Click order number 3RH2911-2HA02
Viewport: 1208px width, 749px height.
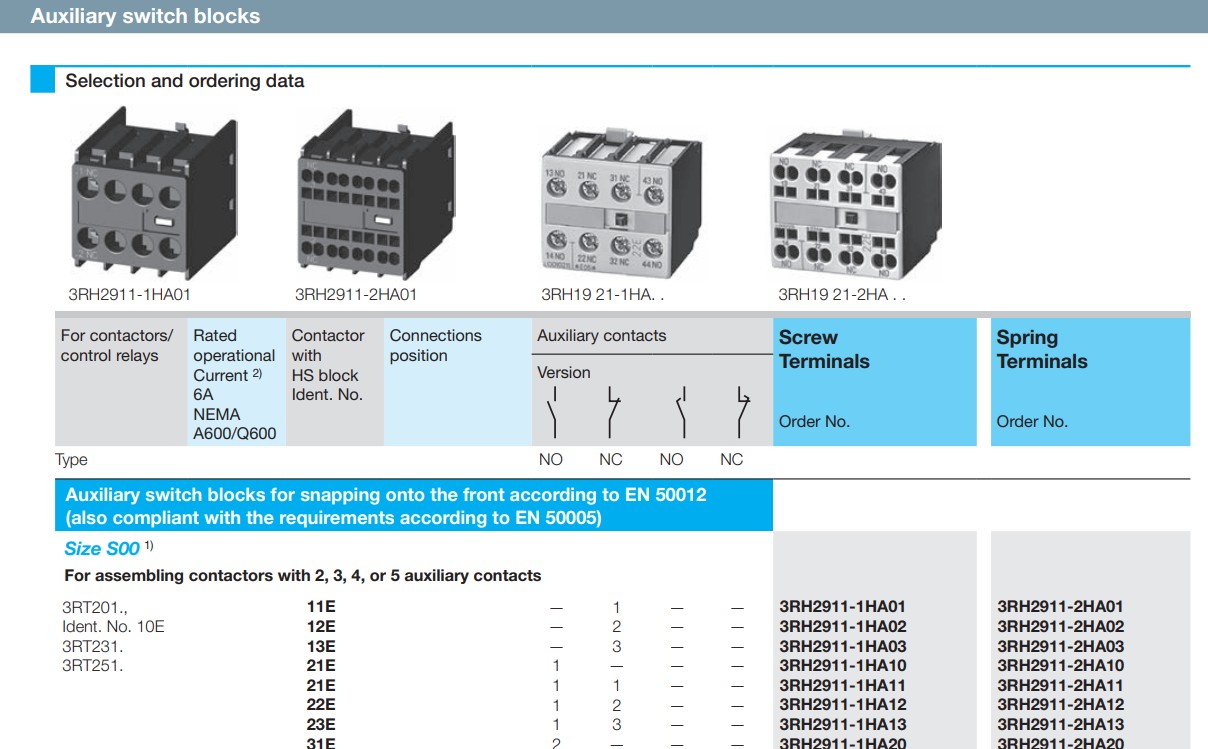[x=1060, y=627]
